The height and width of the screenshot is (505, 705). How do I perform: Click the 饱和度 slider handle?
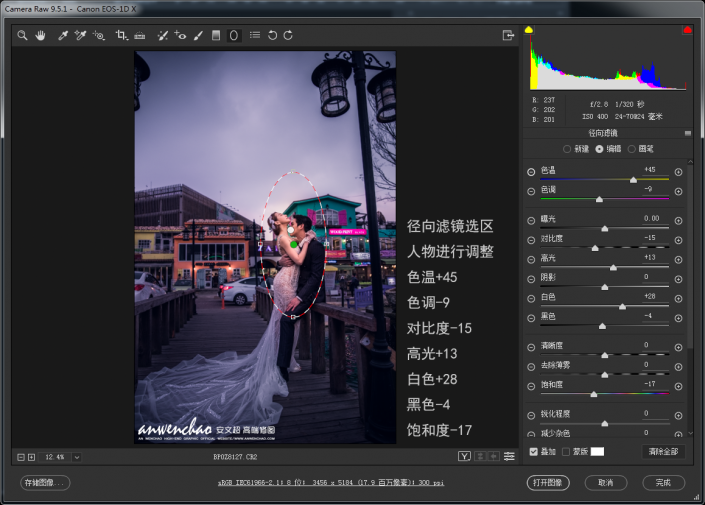(x=593, y=394)
